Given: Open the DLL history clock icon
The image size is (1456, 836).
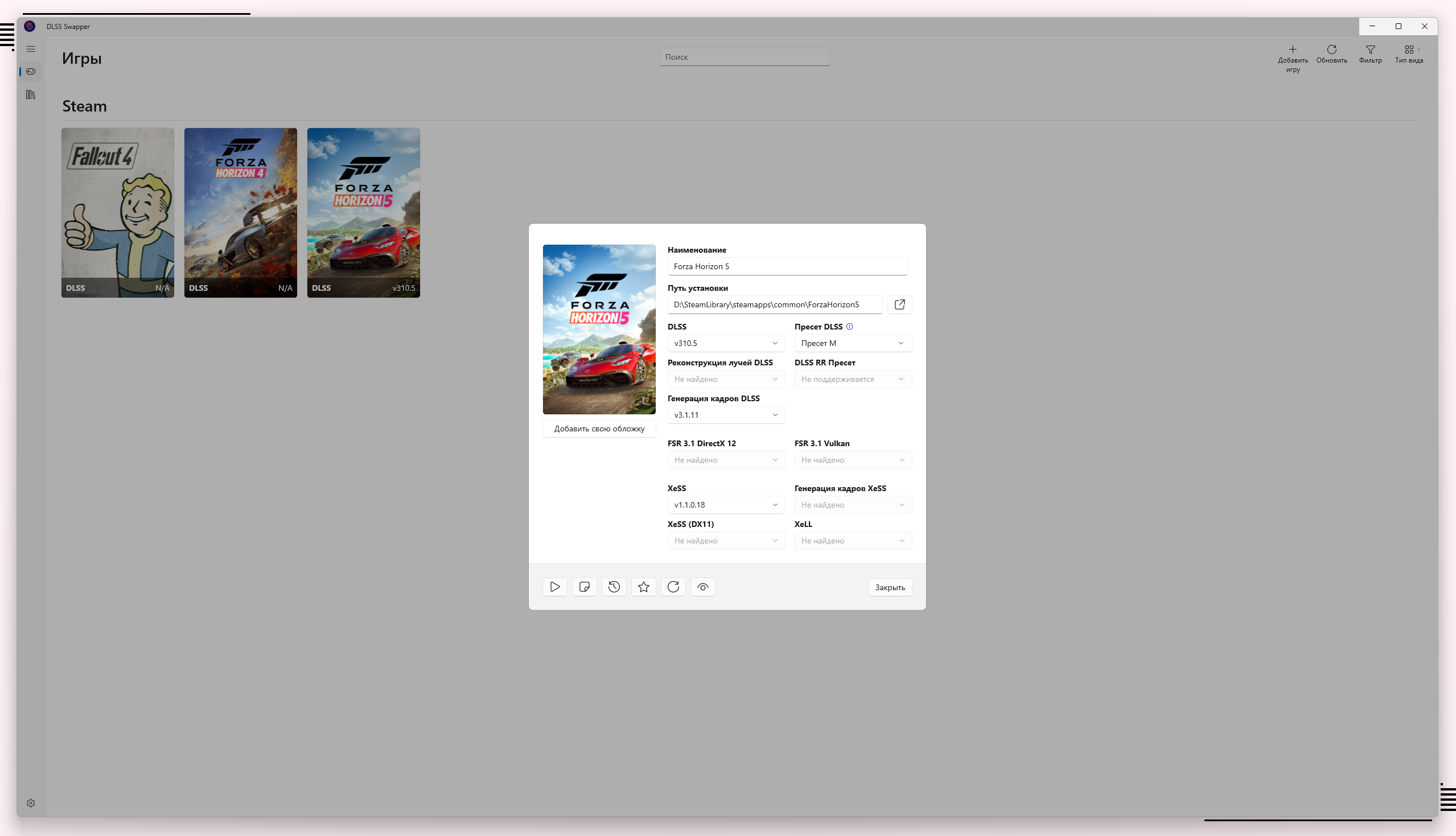Looking at the screenshot, I should click(x=614, y=587).
